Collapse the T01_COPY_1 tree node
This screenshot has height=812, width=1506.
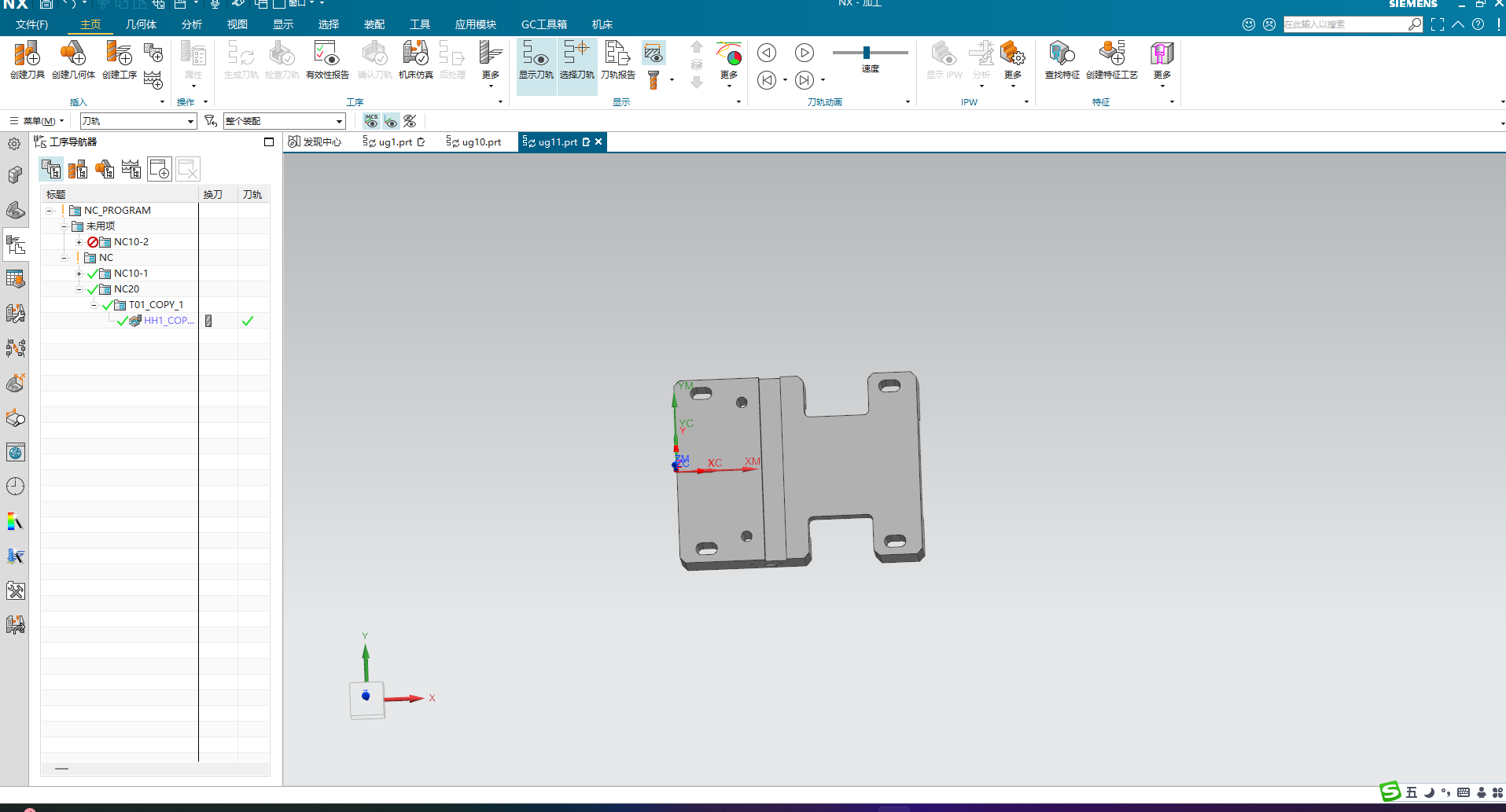click(94, 305)
